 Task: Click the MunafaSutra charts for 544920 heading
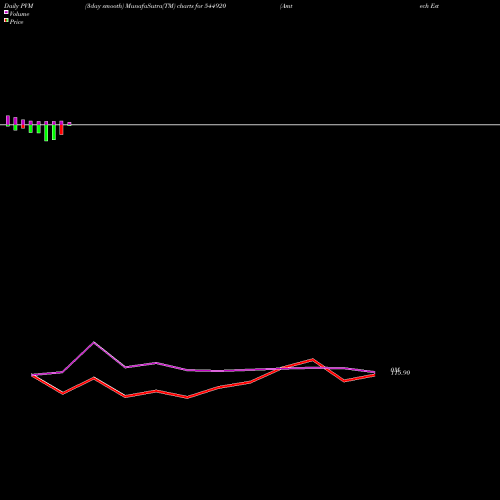pos(156,6)
